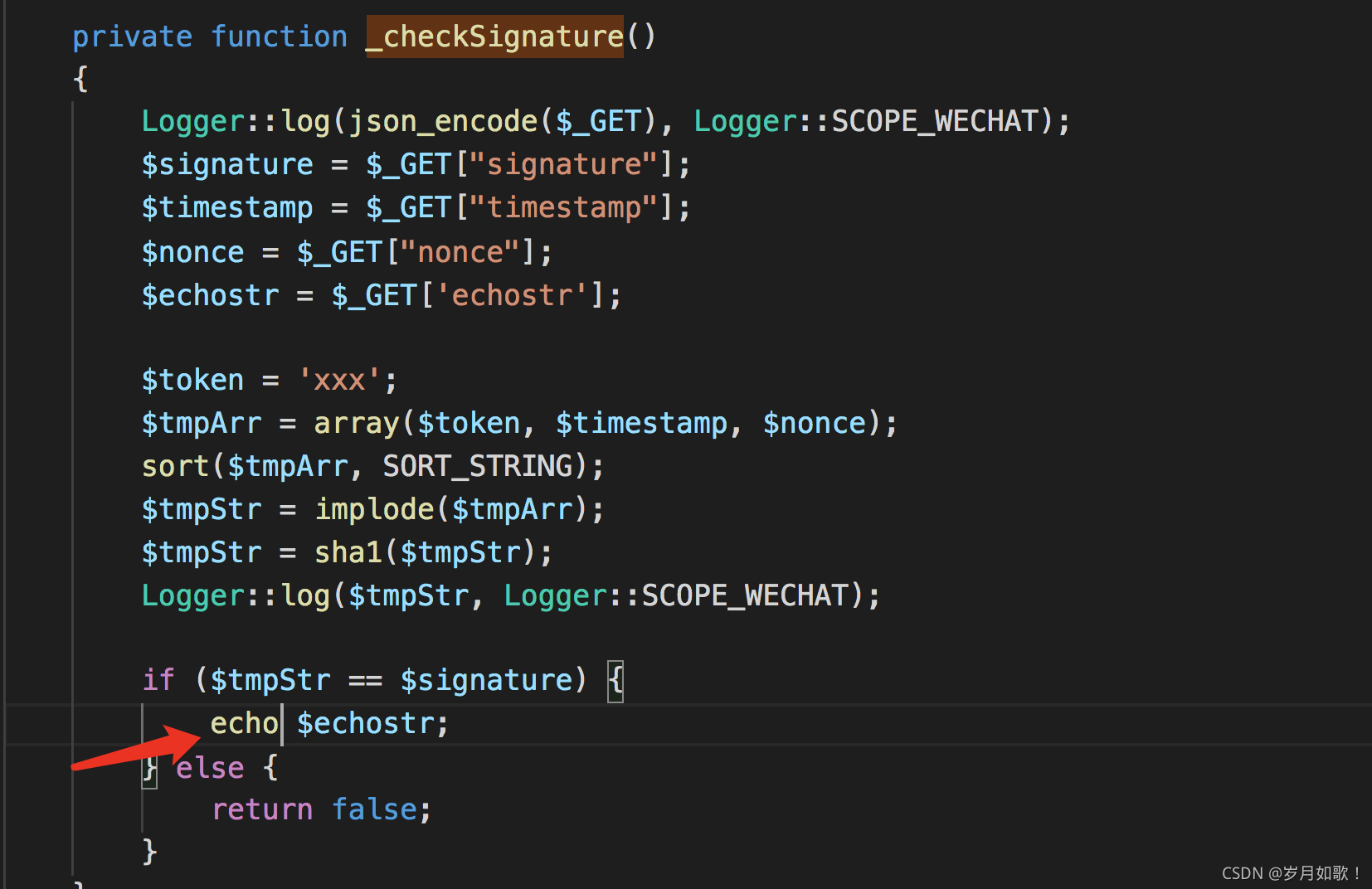This screenshot has height=889, width=1372.
Task: Click the 'echostr' string literal
Action: click(512, 295)
